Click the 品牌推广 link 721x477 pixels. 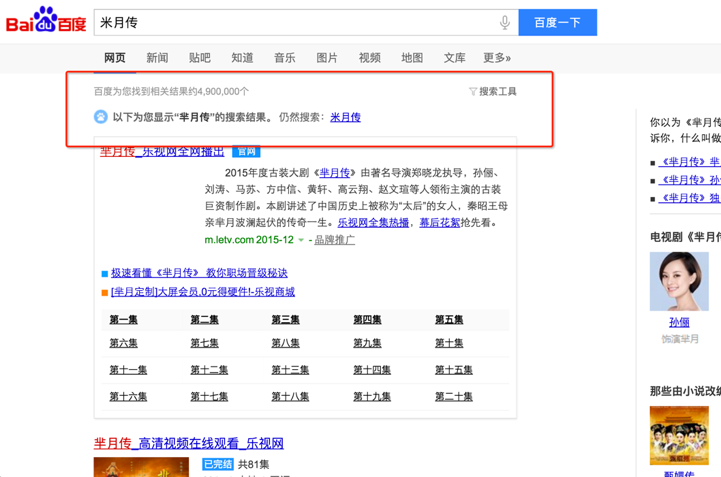click(334, 240)
